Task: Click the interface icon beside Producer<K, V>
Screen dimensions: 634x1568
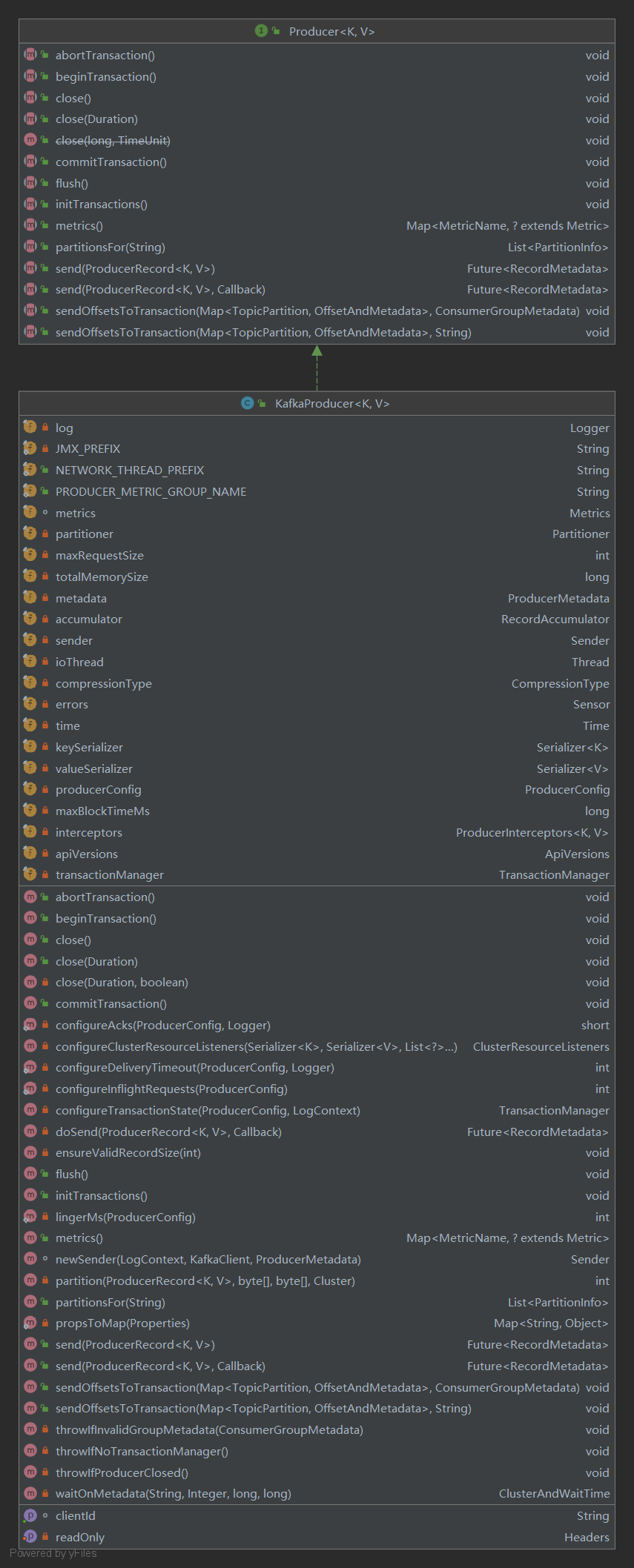Action: point(261,30)
